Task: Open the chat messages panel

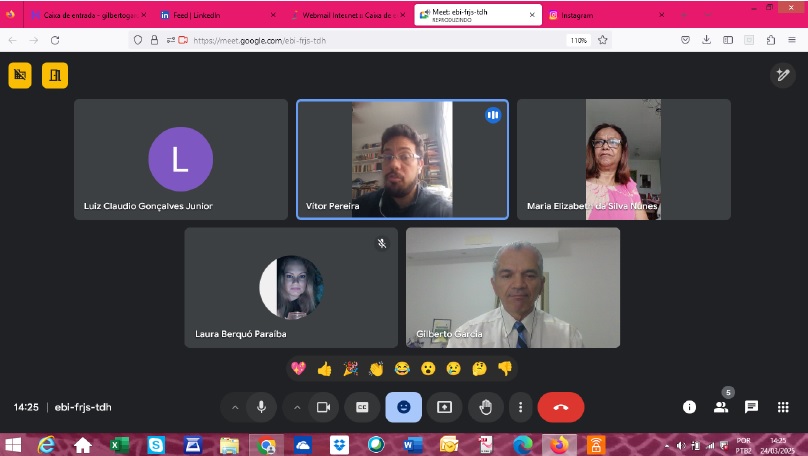Action: (x=751, y=407)
